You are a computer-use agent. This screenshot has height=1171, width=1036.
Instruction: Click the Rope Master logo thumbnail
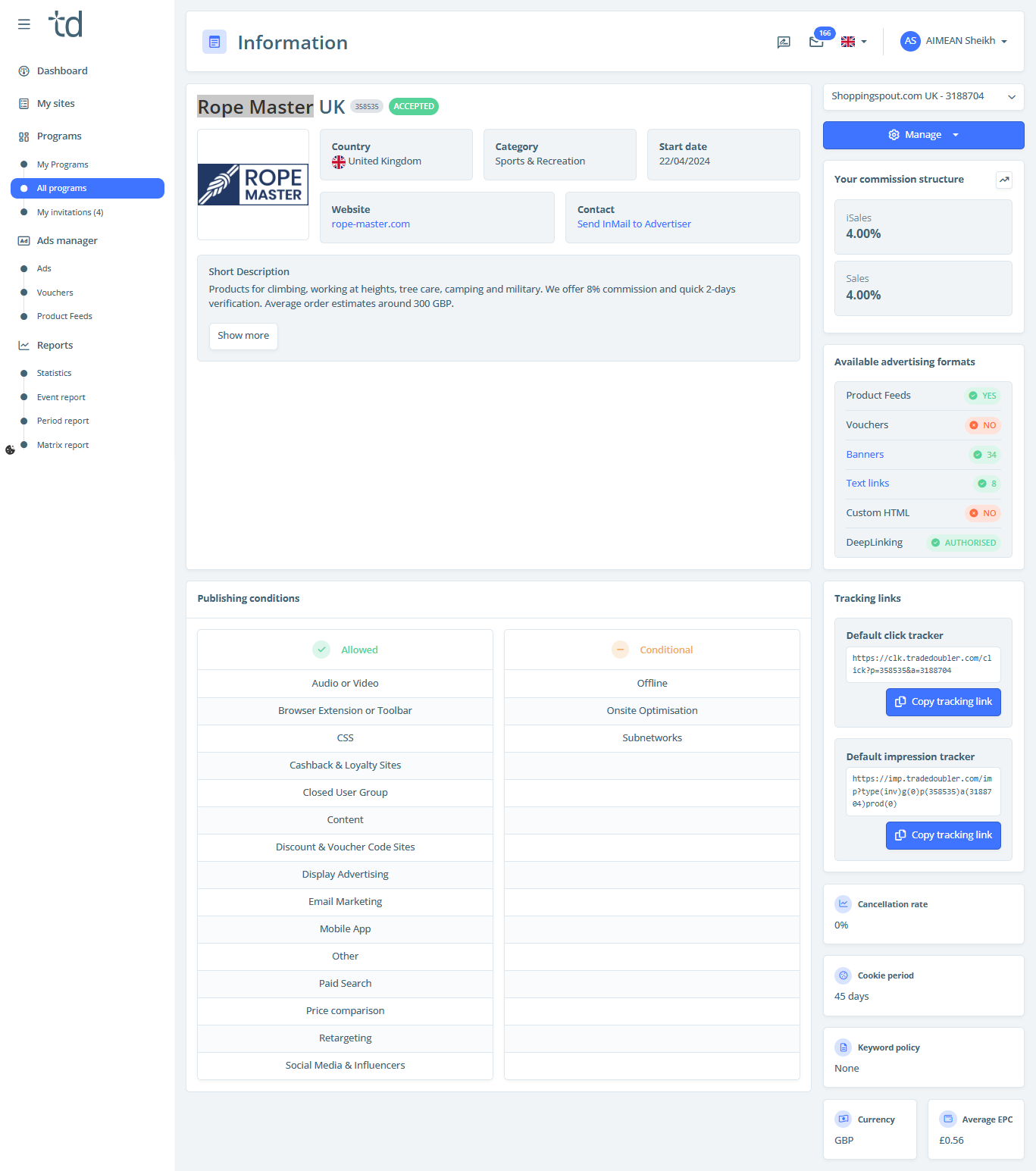253,185
